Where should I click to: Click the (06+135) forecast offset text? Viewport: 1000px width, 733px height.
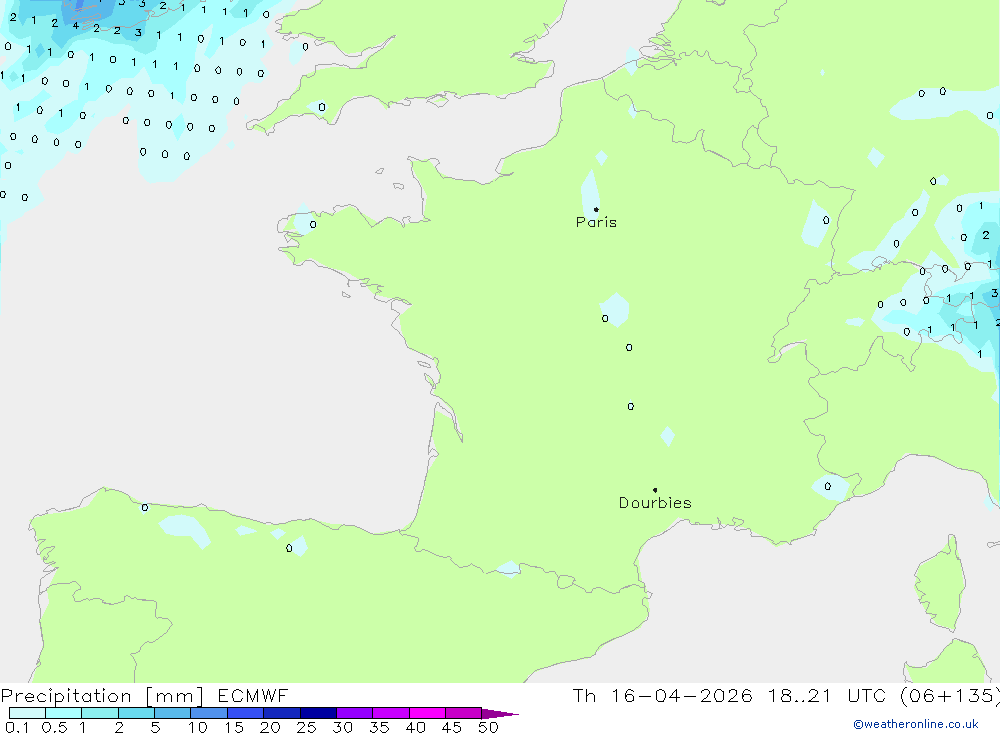[950, 695]
